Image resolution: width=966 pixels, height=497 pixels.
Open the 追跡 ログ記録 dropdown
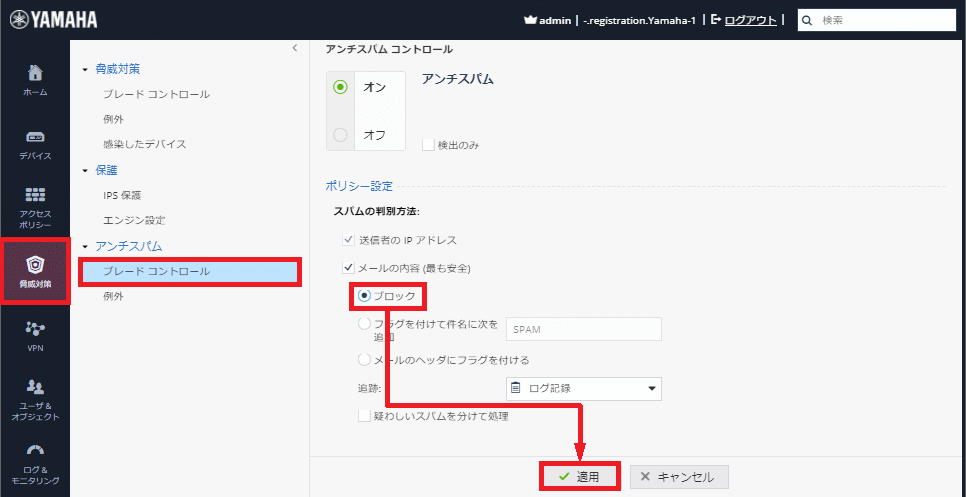(x=583, y=388)
